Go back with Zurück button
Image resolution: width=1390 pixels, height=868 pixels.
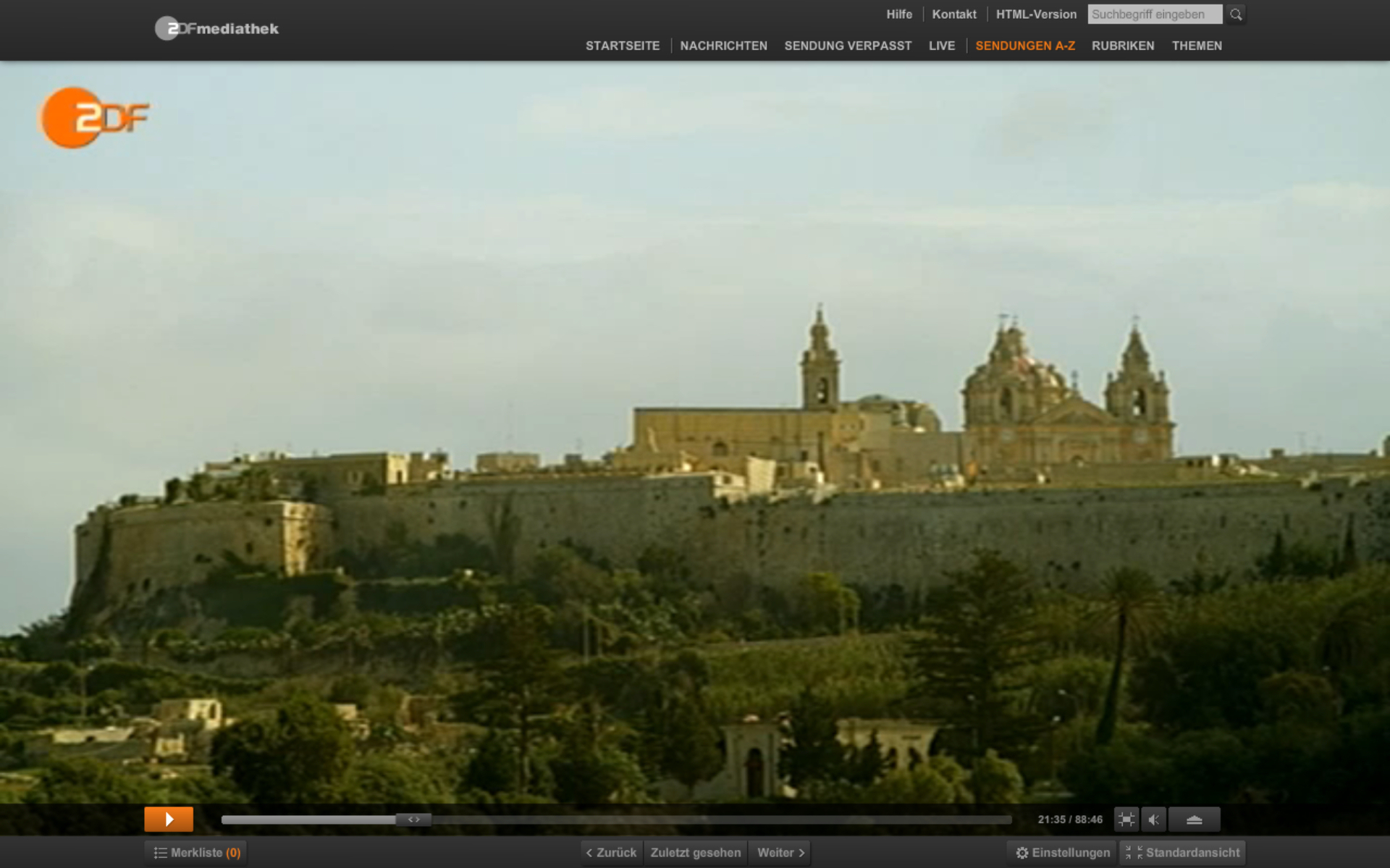(612, 853)
